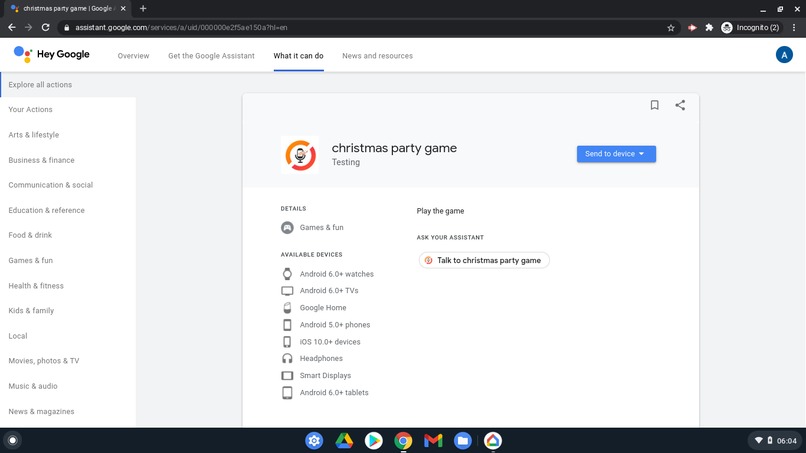Go back with the browser back arrow
806x453 pixels.
click(x=12, y=27)
